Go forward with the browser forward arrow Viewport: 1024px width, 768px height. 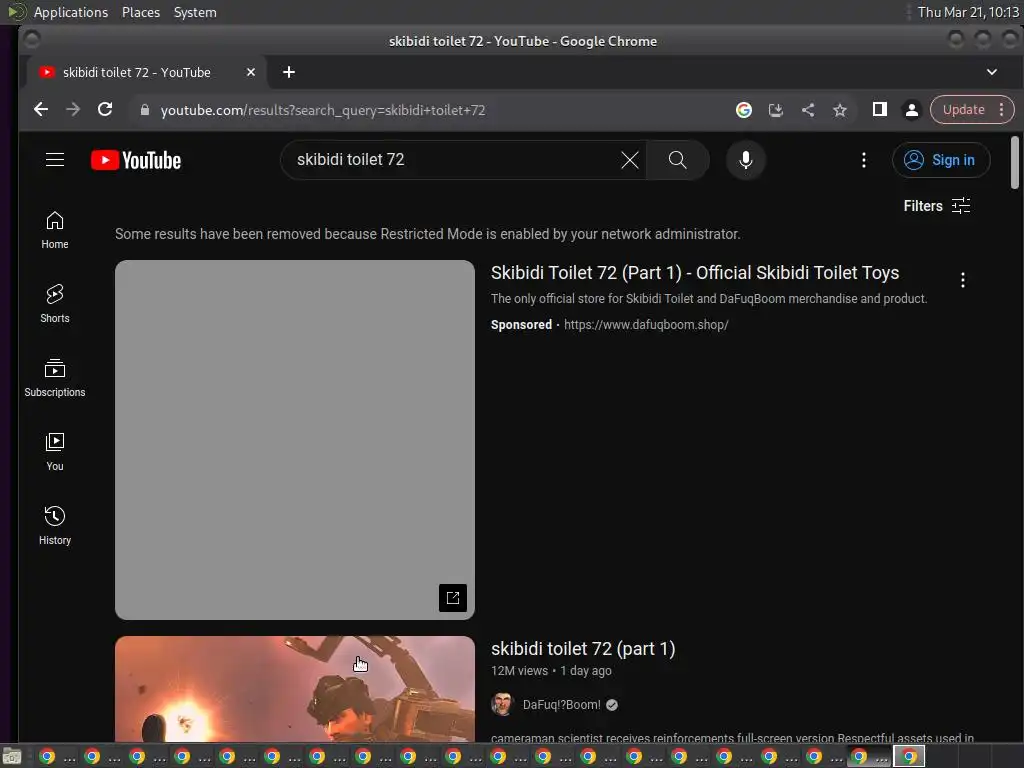pos(73,110)
